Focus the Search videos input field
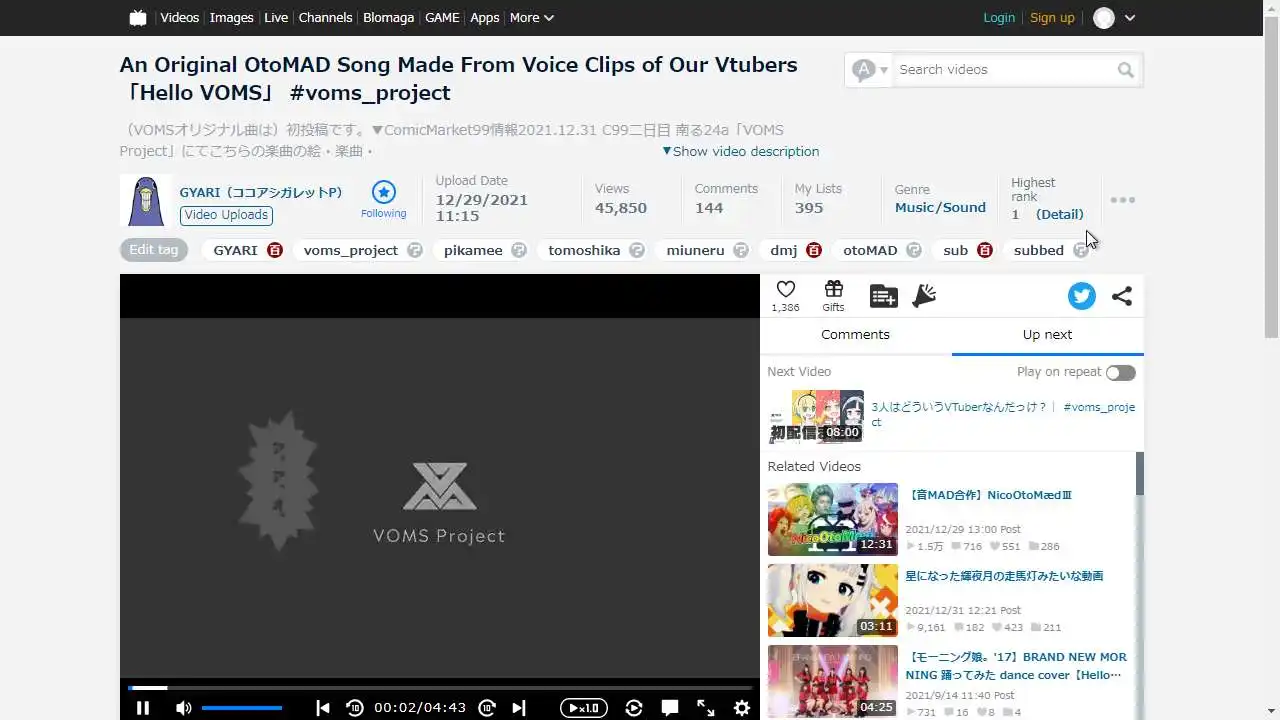Image resolution: width=1280 pixels, height=720 pixels. pyautogui.click(x=1003, y=70)
